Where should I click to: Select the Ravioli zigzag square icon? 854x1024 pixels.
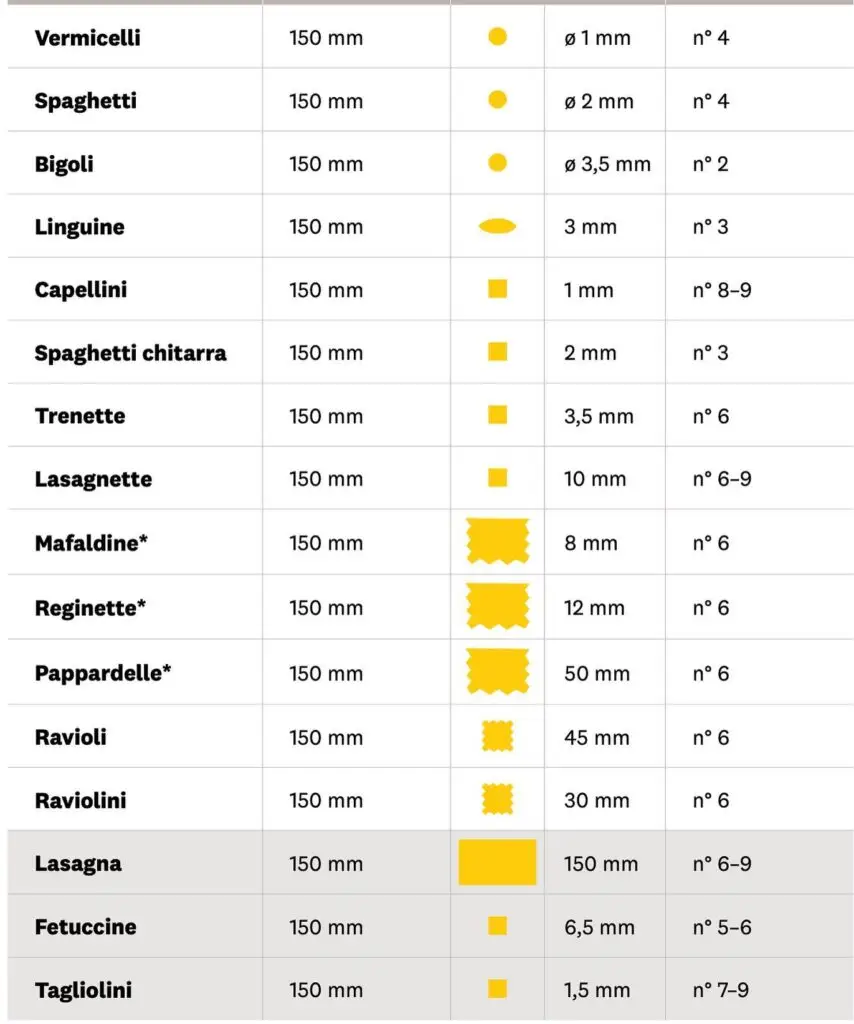point(497,737)
